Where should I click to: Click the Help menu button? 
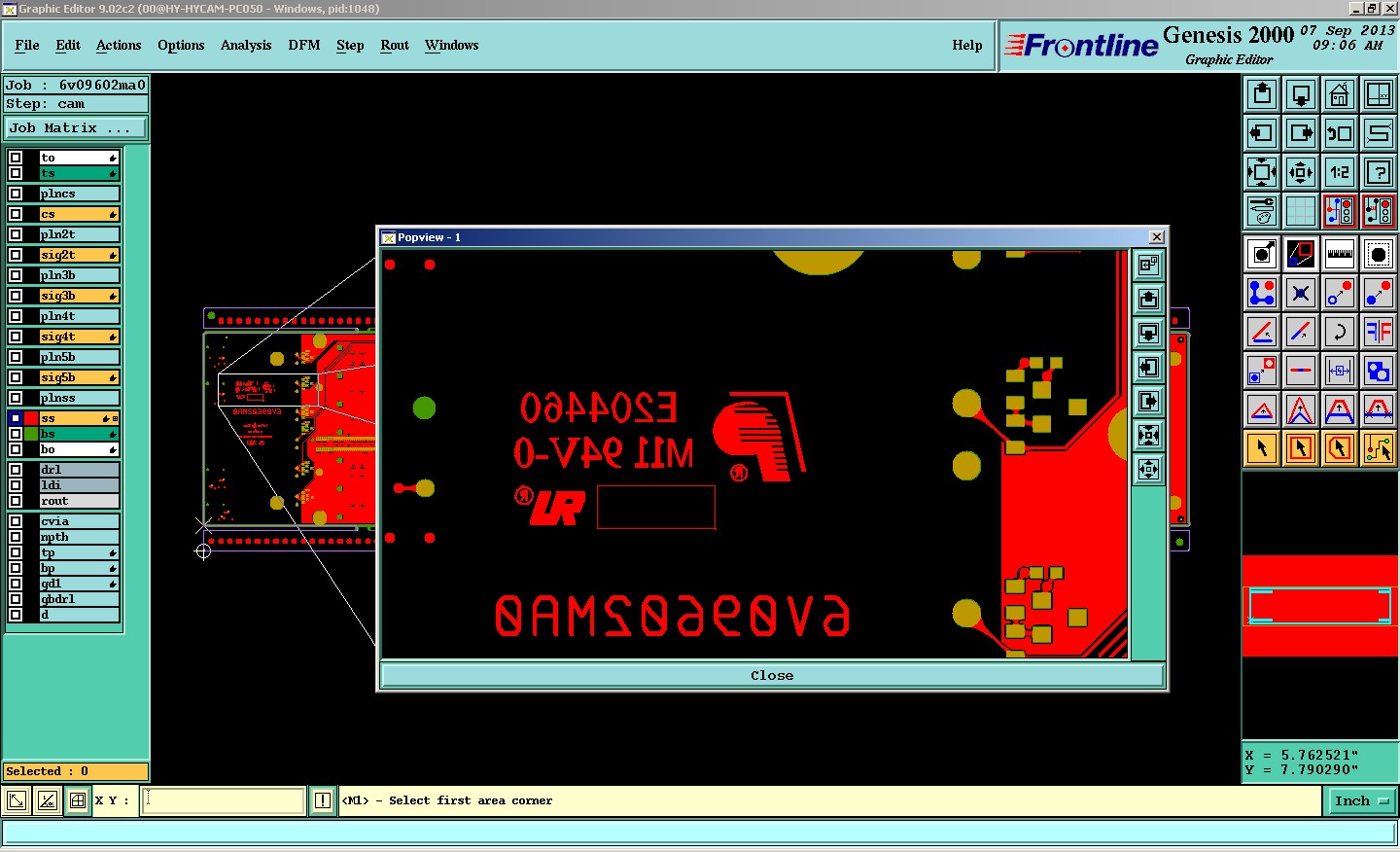(x=967, y=45)
